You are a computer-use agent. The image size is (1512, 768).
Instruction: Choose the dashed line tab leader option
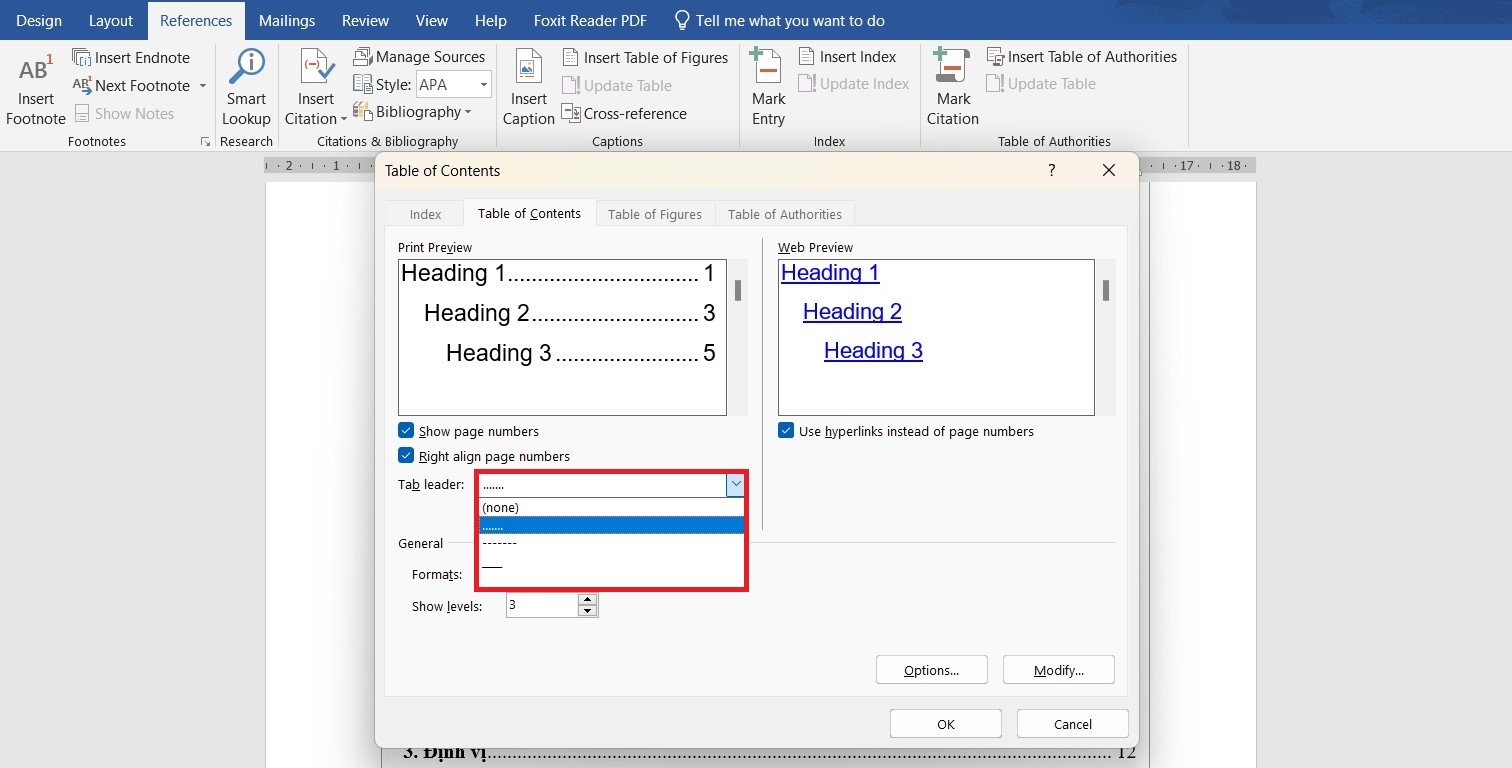point(500,544)
